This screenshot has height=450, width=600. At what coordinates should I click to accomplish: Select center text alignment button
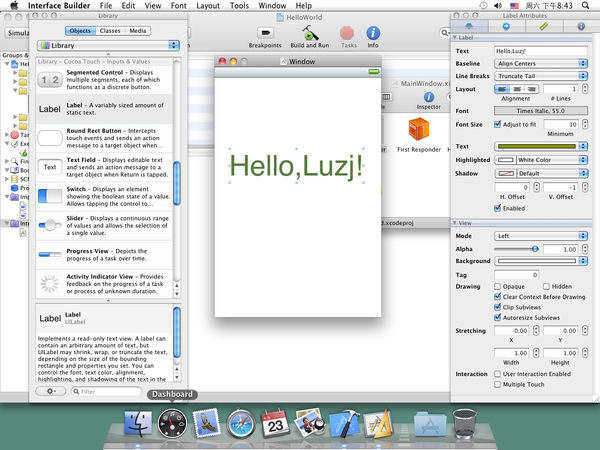[x=517, y=89]
